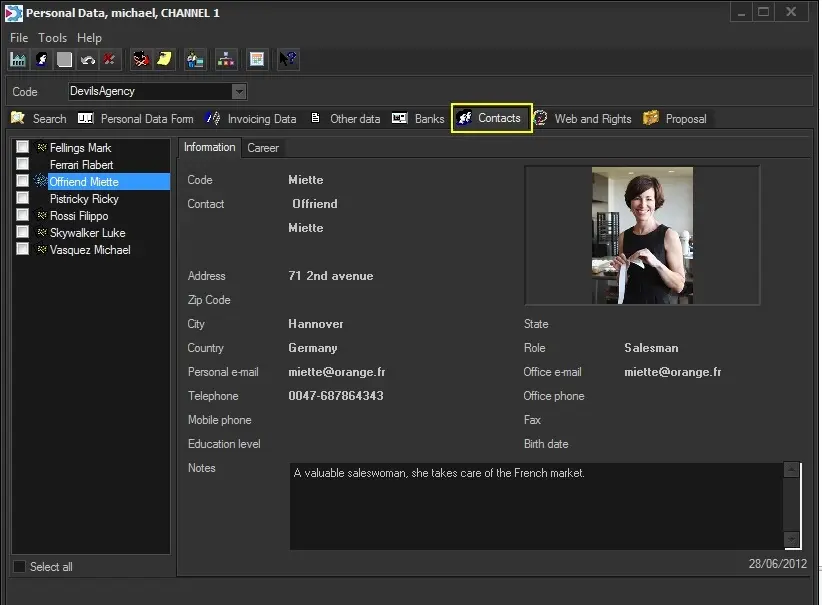
Task: Click the help pointer question mark icon
Action: pos(288,60)
